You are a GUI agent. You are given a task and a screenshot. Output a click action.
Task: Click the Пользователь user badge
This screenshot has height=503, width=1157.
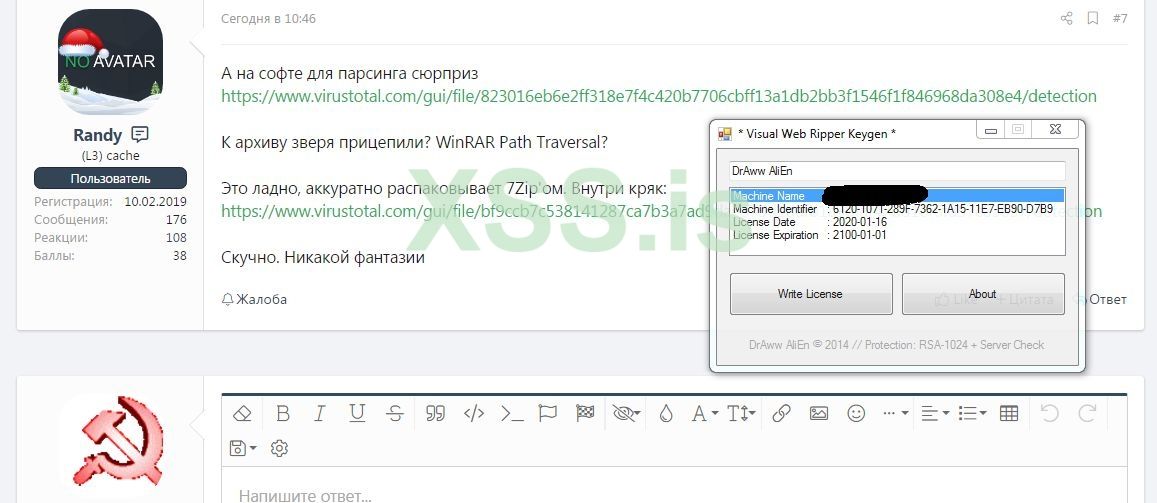tap(111, 178)
